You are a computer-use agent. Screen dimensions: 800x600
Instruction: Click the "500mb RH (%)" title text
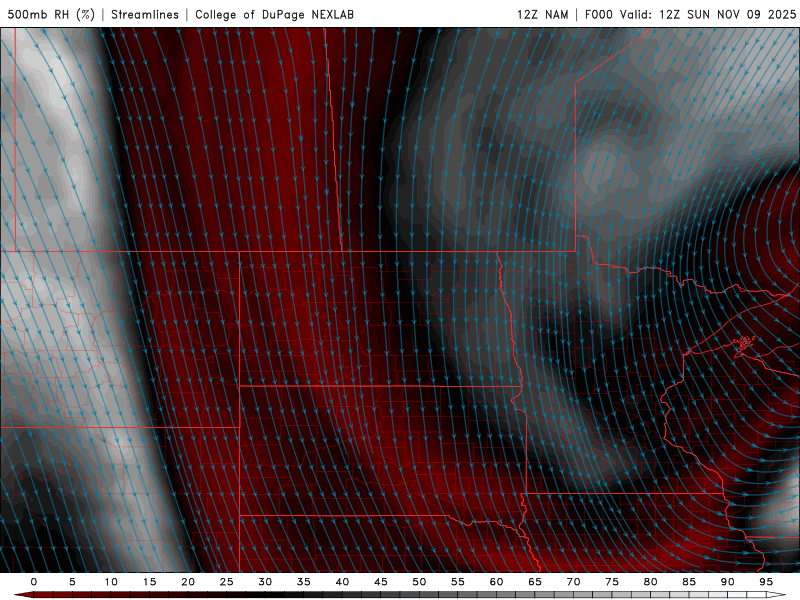pos(51,14)
